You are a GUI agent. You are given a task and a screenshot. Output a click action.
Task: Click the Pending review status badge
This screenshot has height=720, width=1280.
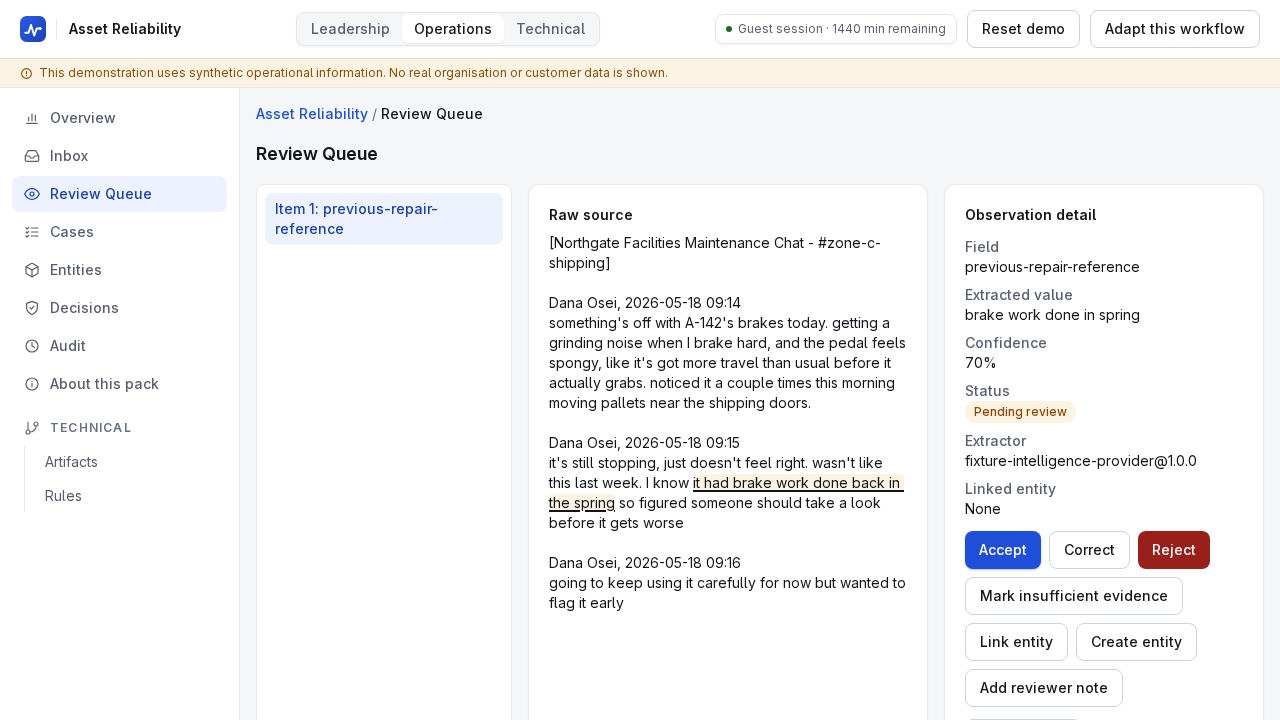point(1020,412)
